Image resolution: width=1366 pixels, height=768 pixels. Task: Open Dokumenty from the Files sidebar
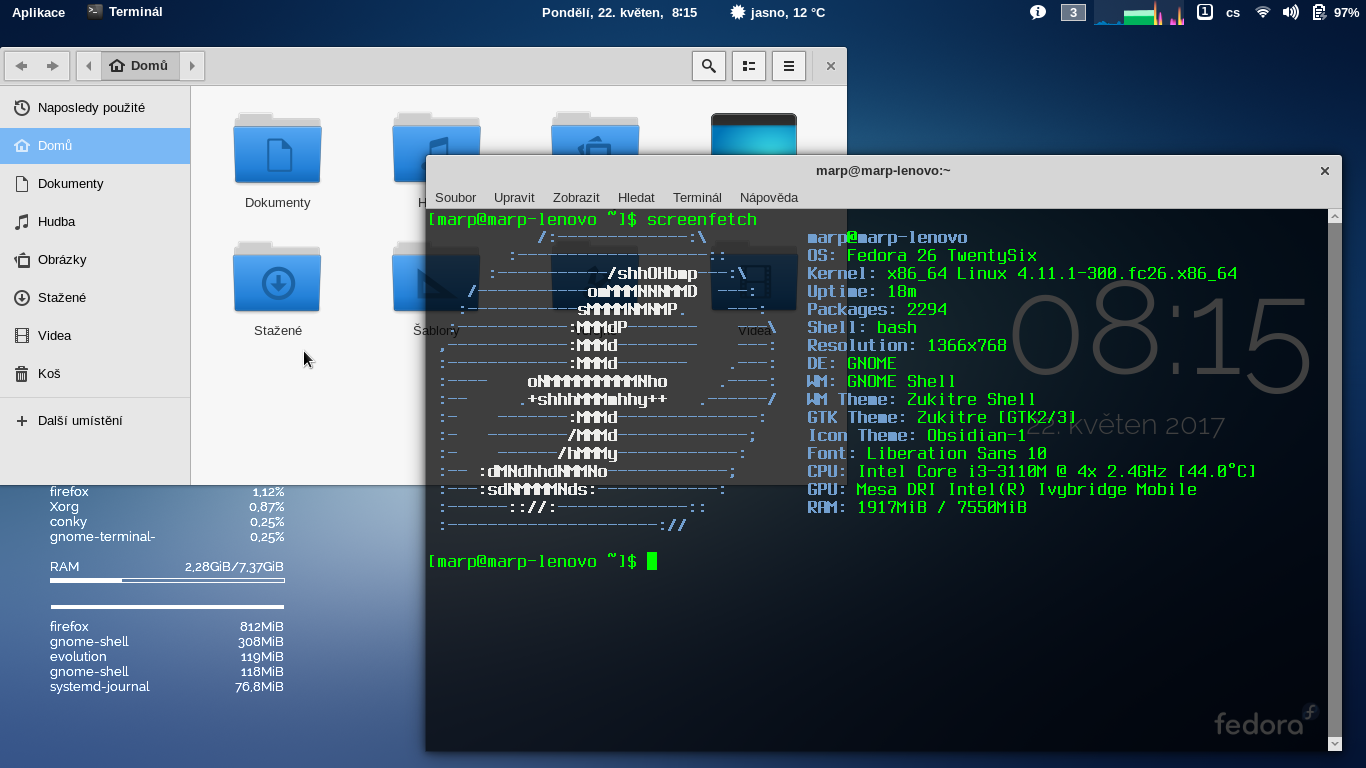(x=95, y=183)
